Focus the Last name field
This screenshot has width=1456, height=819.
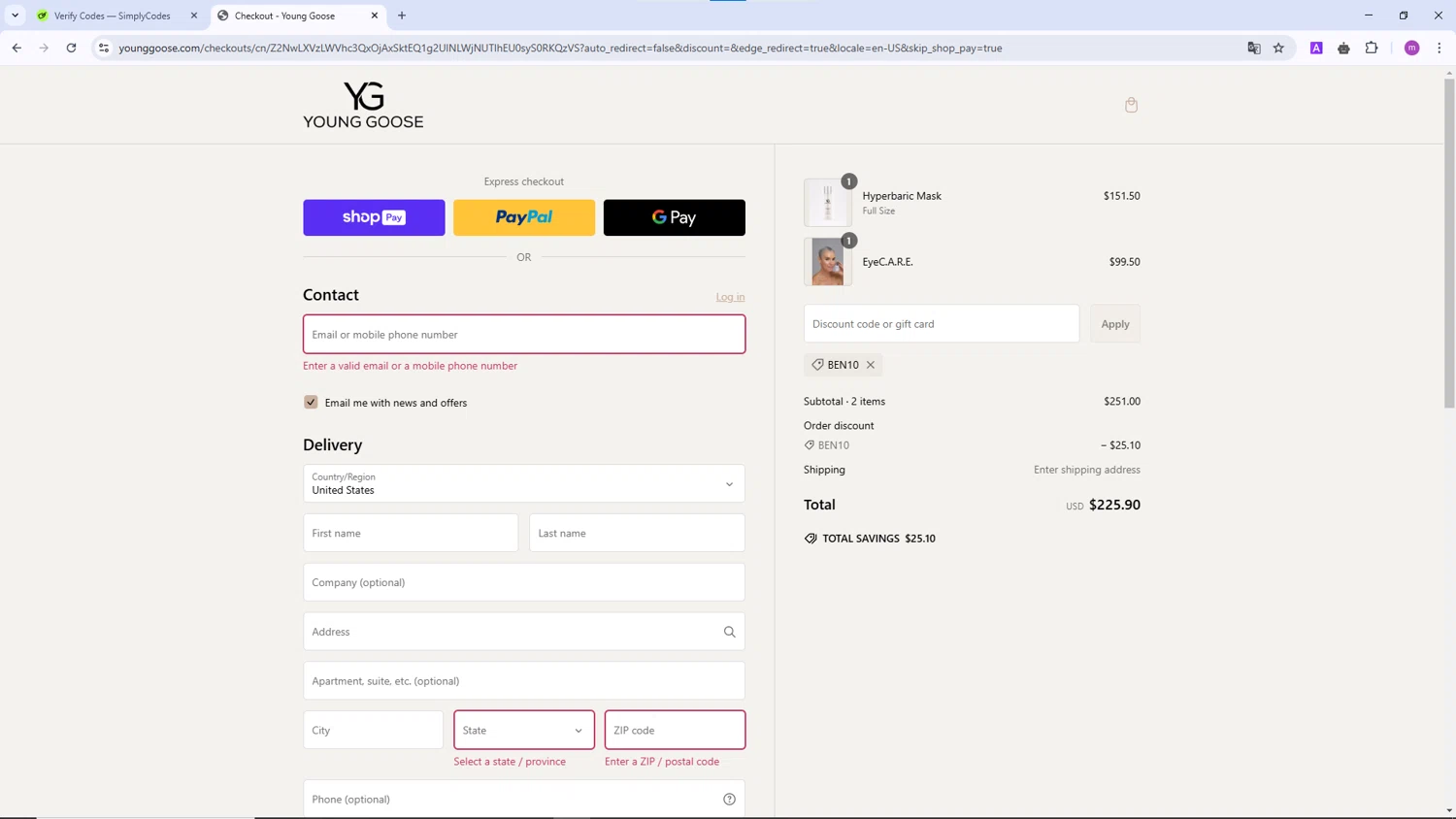point(637,533)
